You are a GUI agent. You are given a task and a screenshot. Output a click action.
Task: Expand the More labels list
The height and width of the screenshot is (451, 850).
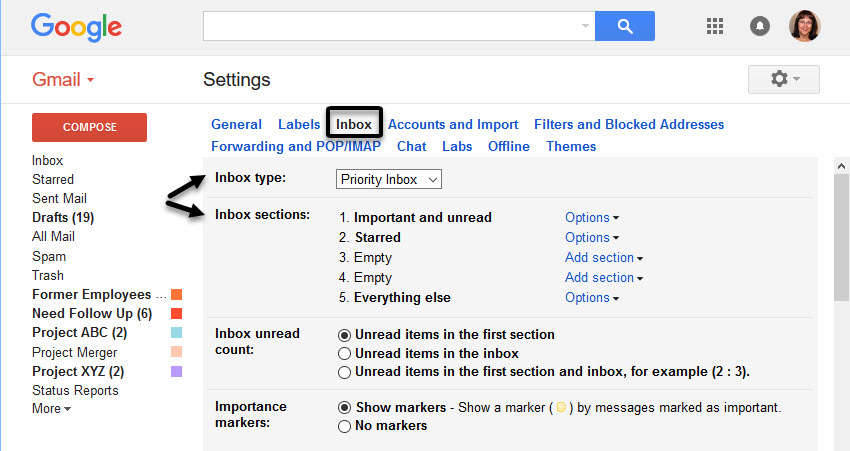point(51,409)
